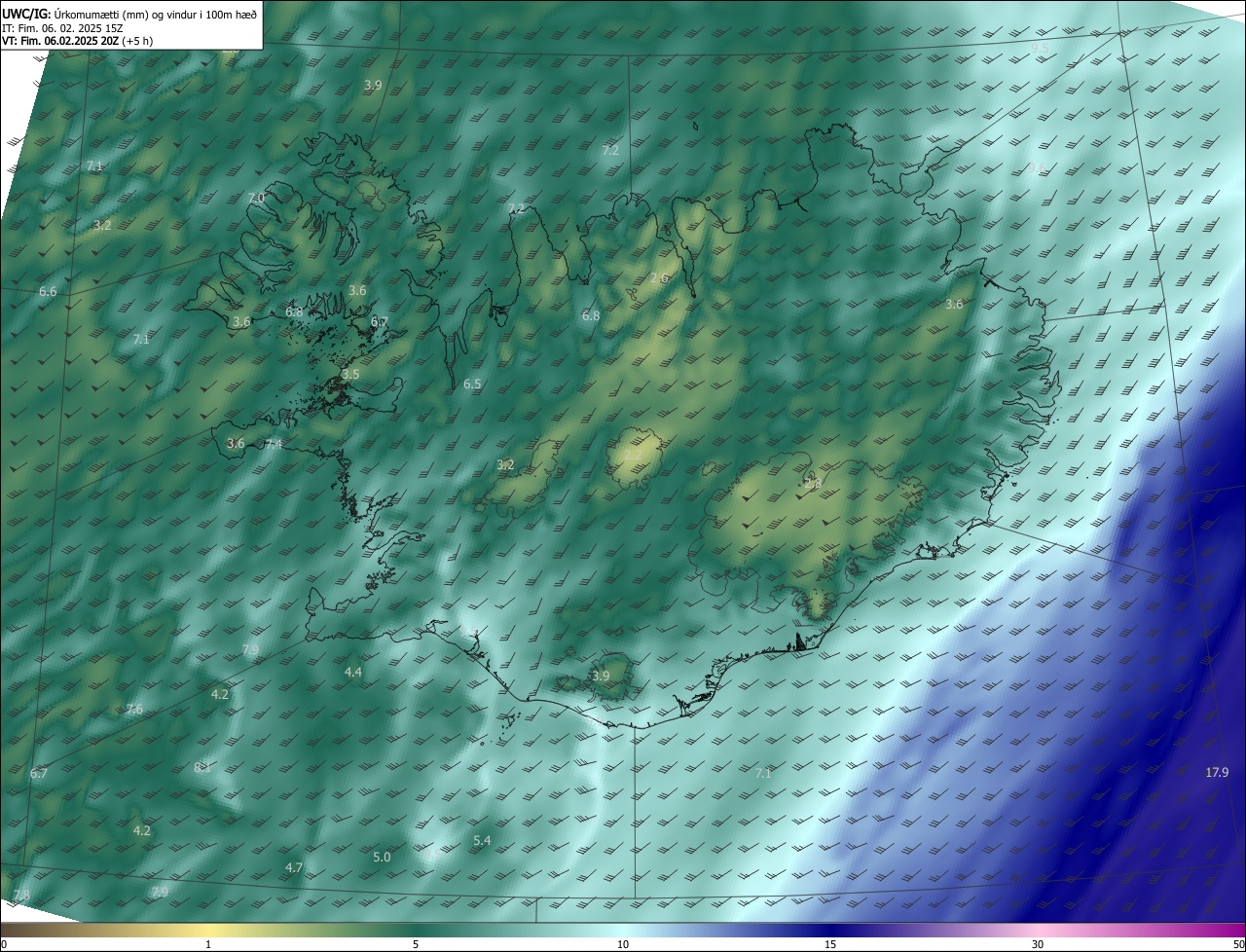
Task: Click the 9.5 value at the top right
Action: coord(1040,48)
